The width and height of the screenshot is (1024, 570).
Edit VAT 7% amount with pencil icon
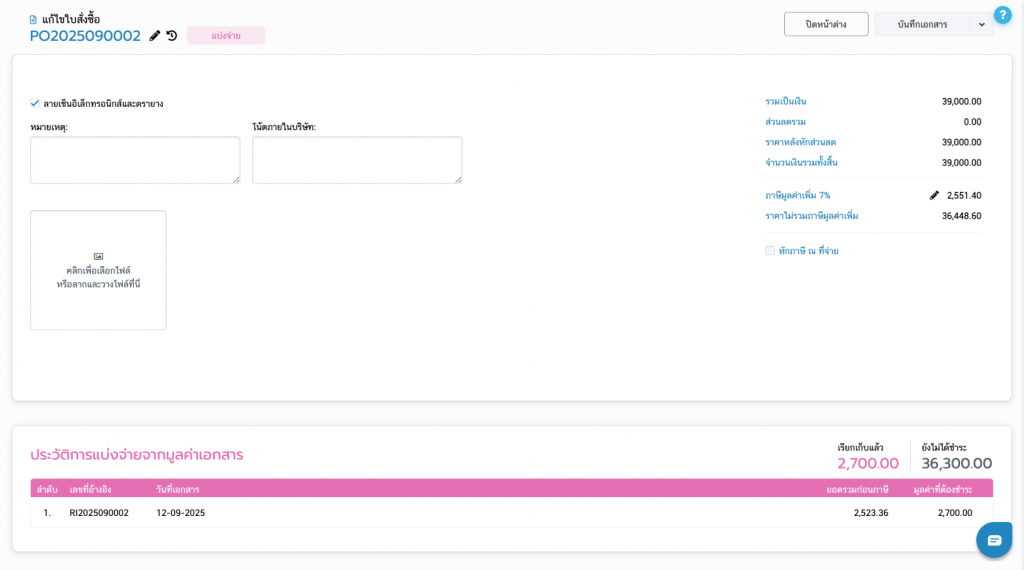[934, 196]
